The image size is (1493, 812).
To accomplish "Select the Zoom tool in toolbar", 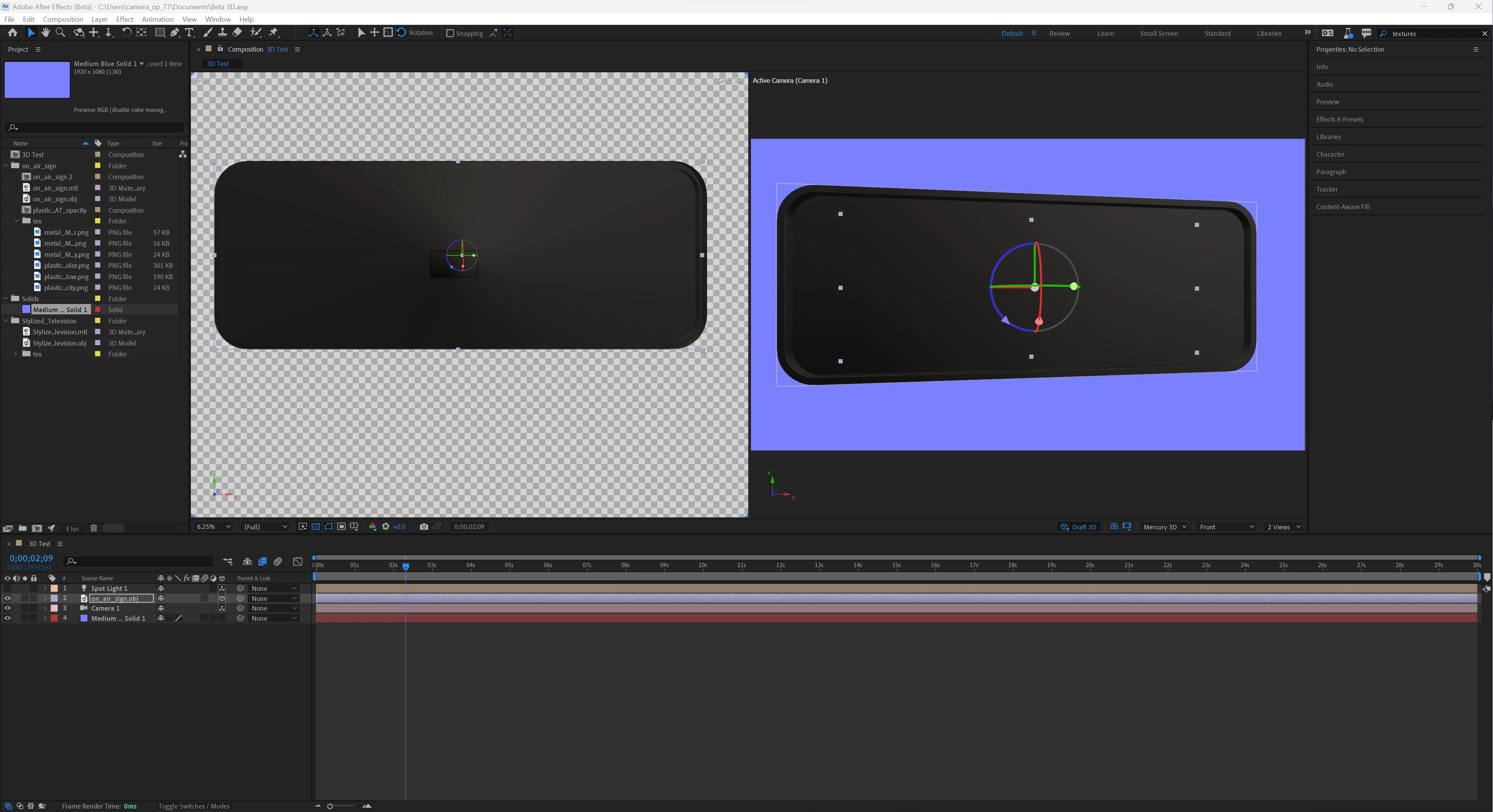I will coord(60,33).
